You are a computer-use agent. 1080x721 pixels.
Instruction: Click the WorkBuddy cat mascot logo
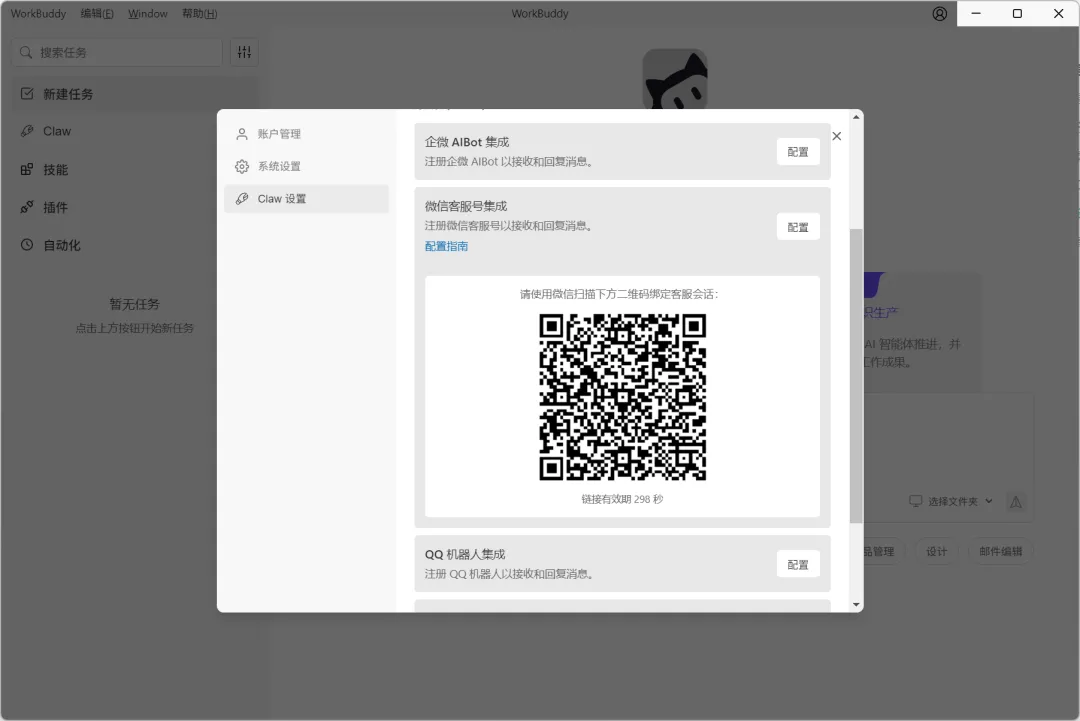point(675,79)
